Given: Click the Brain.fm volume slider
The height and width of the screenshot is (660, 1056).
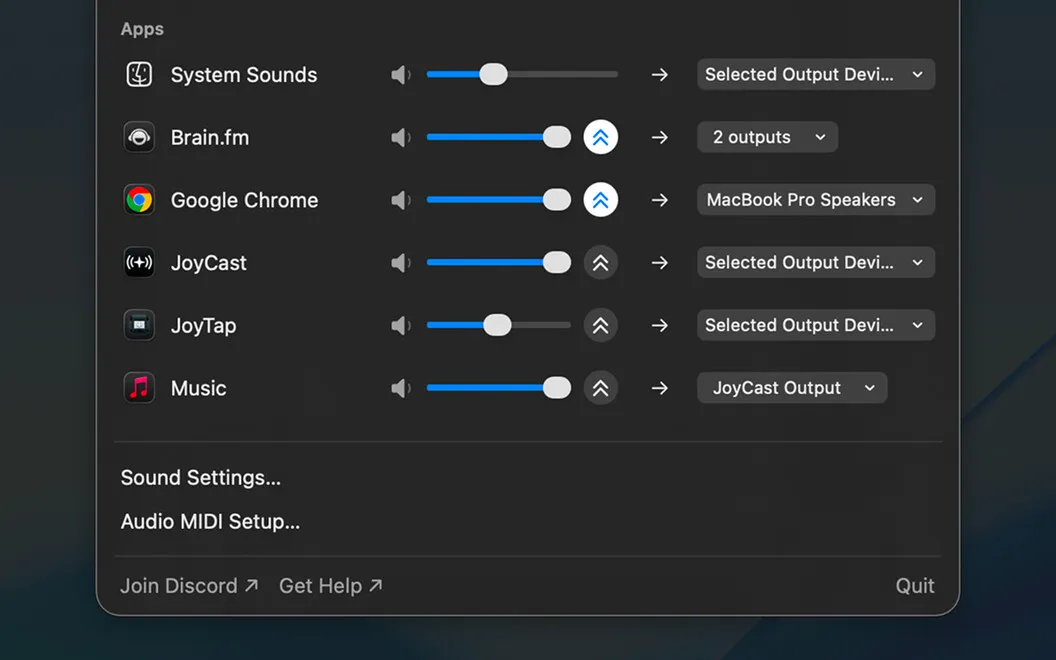Looking at the screenshot, I should [x=498, y=137].
